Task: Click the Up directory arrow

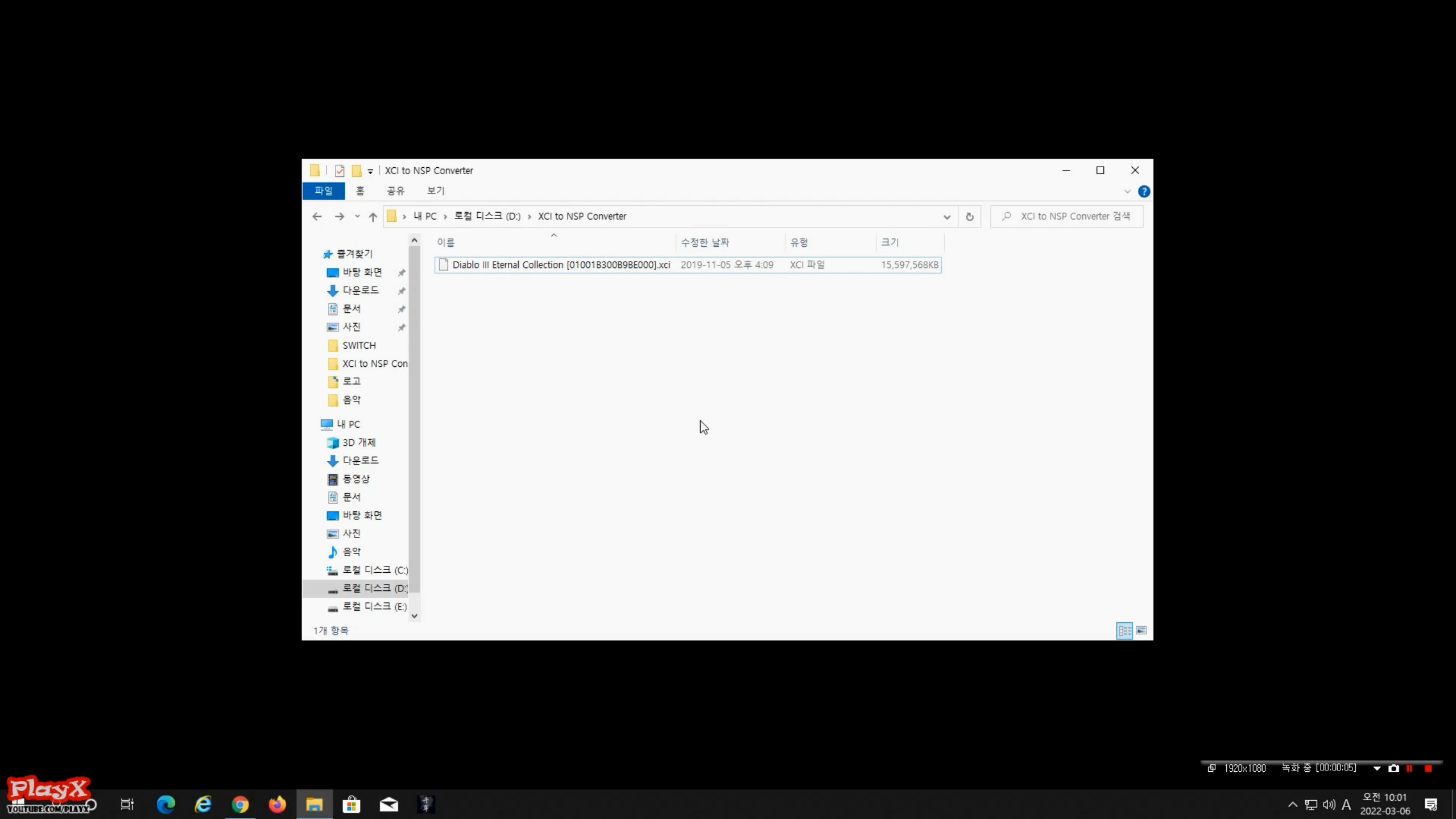Action: (x=373, y=216)
